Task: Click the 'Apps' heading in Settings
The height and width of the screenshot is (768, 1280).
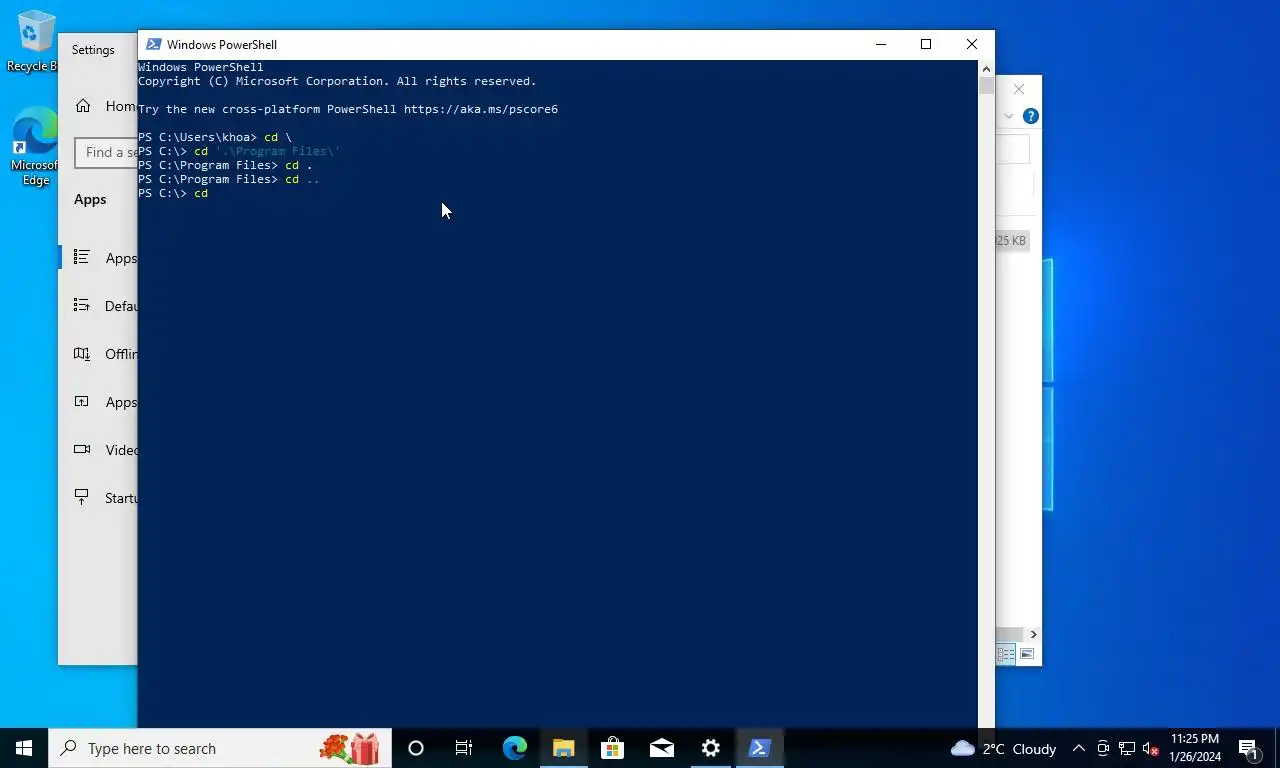Action: coord(90,199)
